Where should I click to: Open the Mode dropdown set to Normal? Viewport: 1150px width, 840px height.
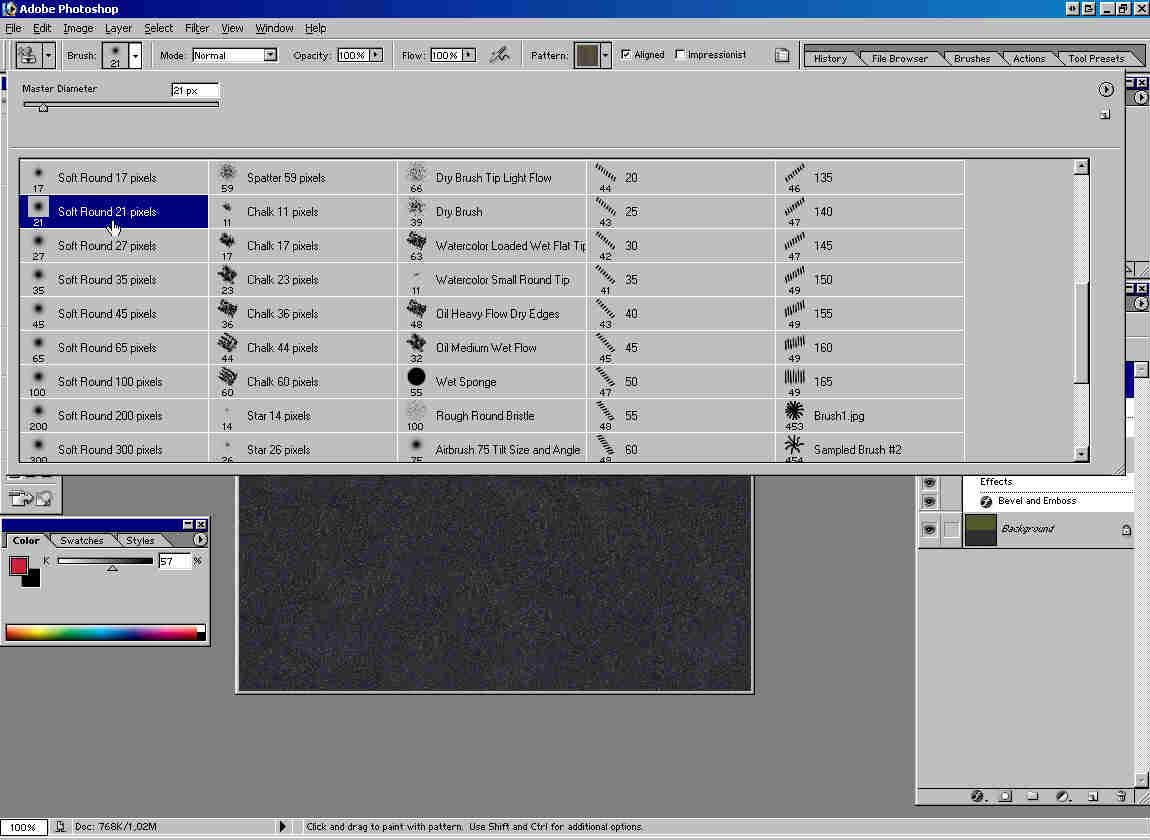click(x=234, y=55)
